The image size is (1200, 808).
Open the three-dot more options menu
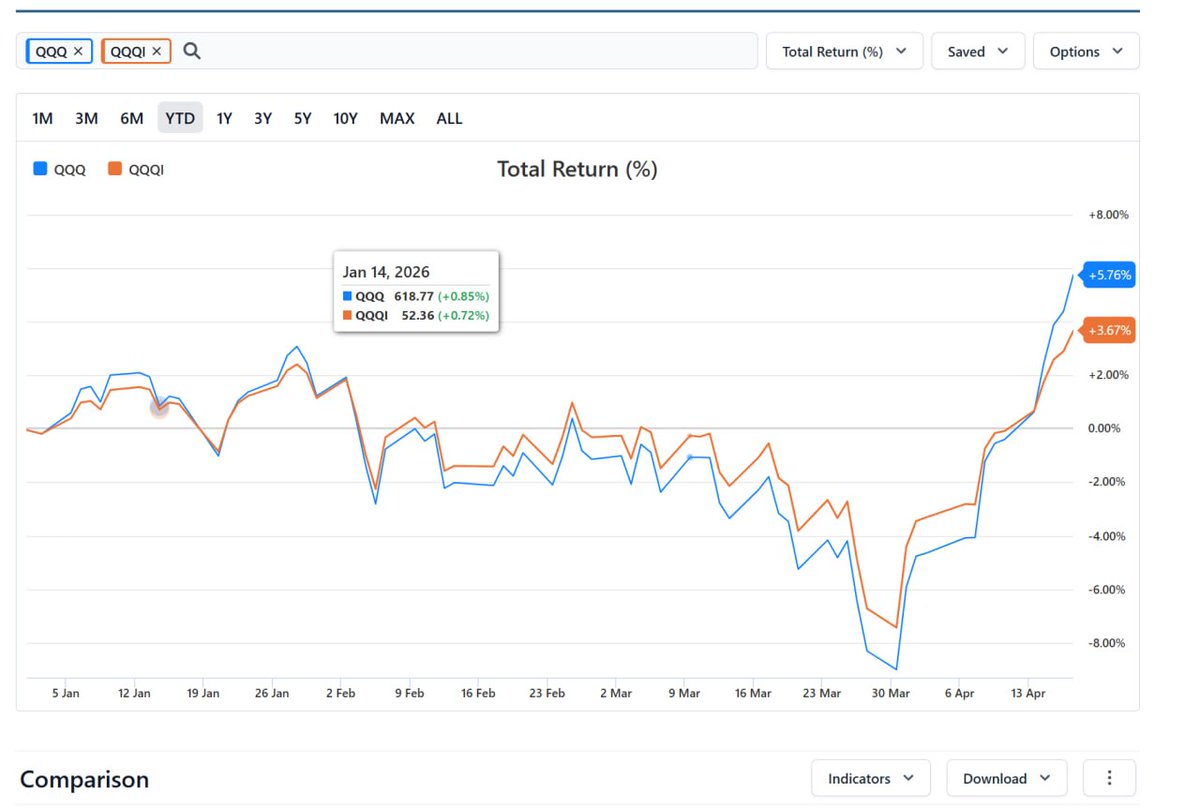tap(1107, 778)
